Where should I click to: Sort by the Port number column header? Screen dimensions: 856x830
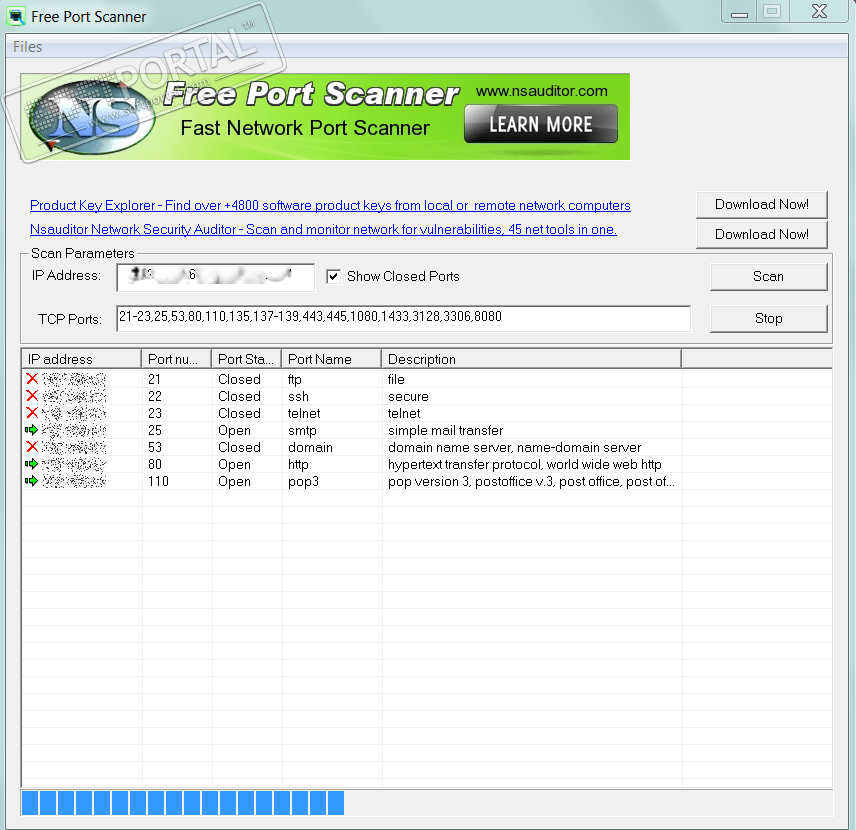tap(176, 359)
